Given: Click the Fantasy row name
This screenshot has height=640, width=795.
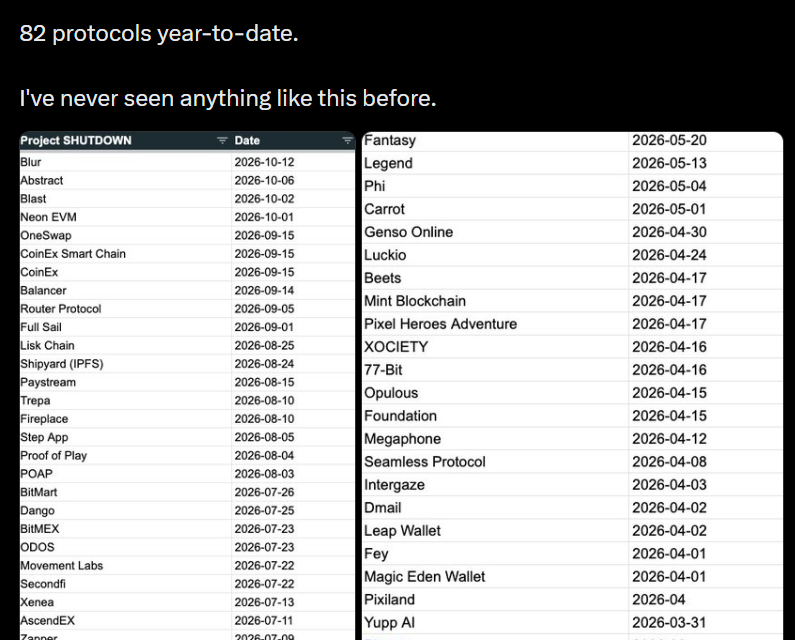Looking at the screenshot, I should (390, 140).
